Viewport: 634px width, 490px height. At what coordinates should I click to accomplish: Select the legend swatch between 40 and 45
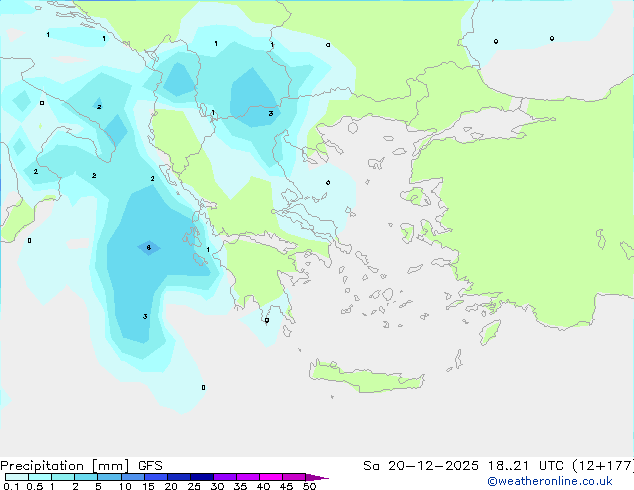coord(271,477)
